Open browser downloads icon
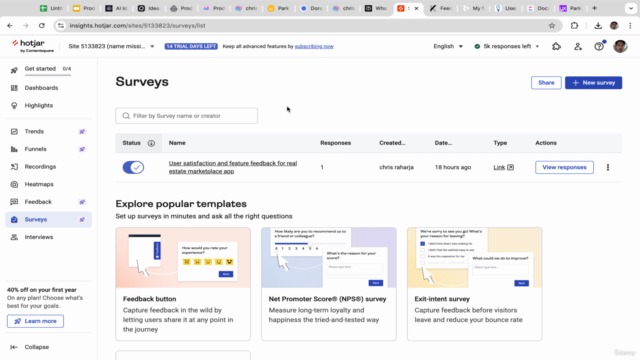 point(598,25)
